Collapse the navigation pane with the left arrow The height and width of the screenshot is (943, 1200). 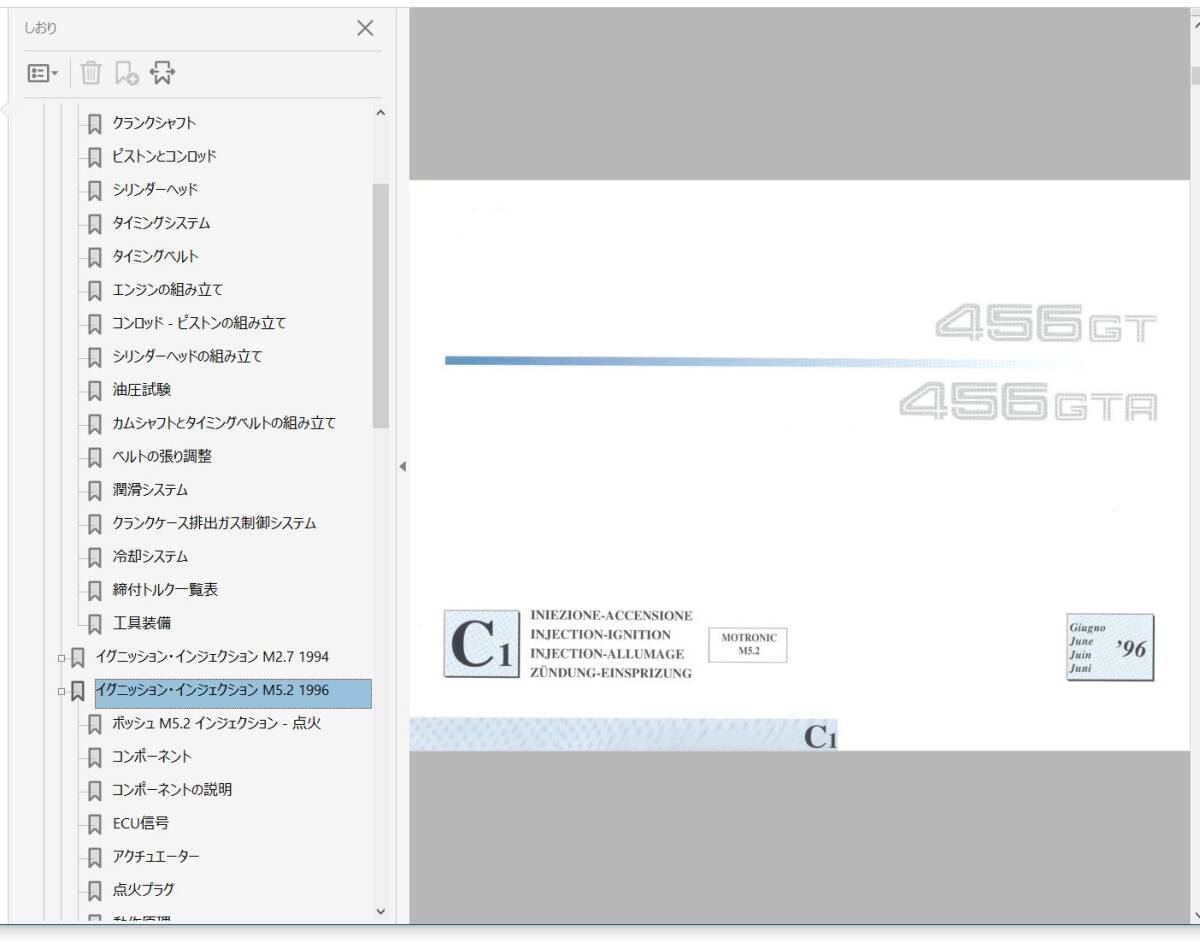tap(402, 466)
